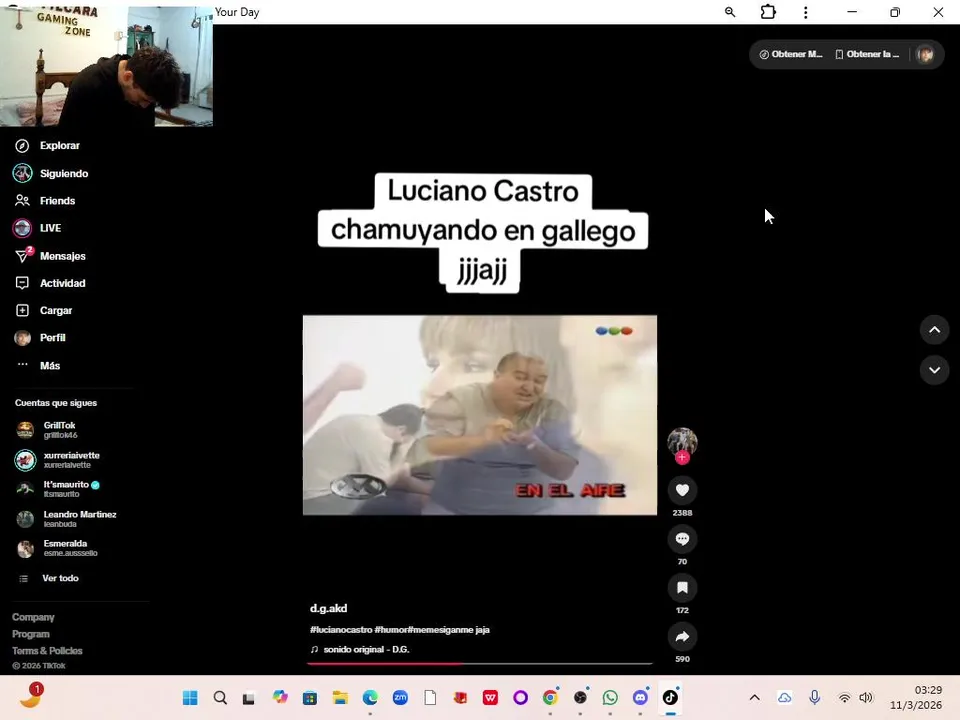Go to previous video up arrow

[934, 330]
